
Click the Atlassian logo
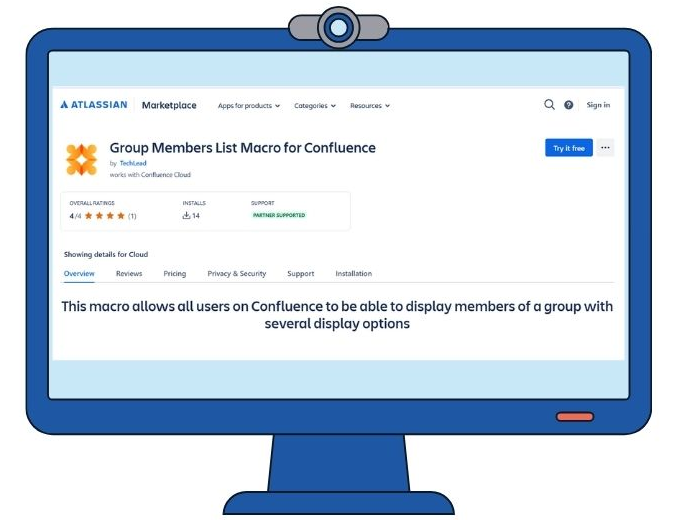(94, 105)
